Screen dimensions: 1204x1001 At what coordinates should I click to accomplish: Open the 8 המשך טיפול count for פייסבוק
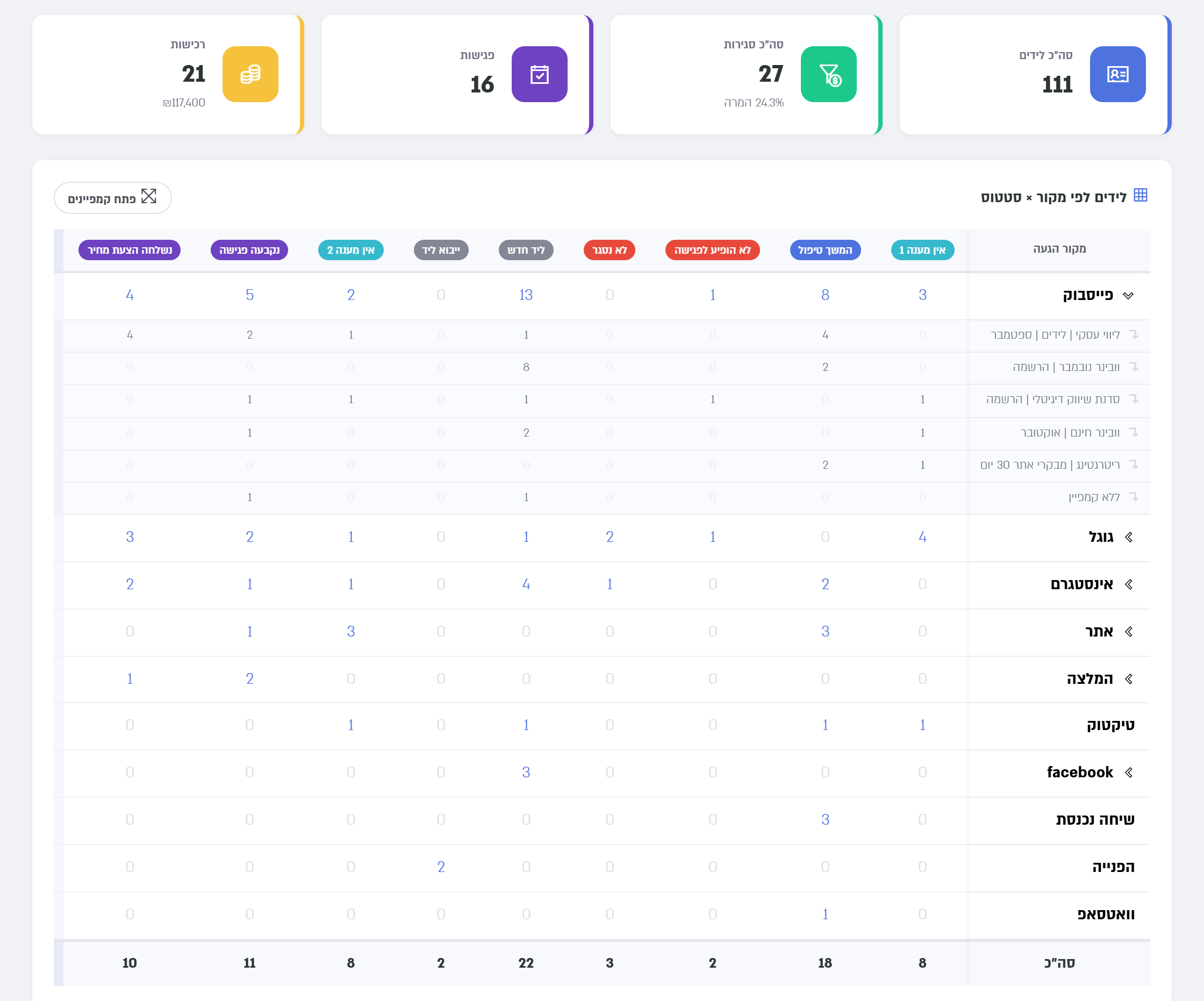pos(825,295)
